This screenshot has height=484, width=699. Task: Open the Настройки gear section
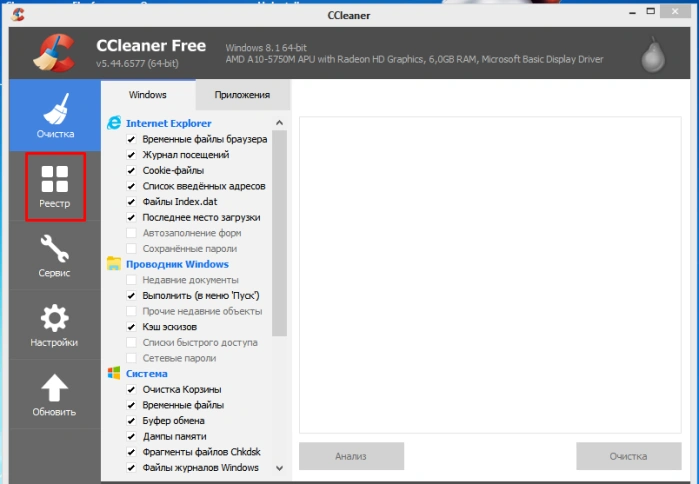[55, 325]
